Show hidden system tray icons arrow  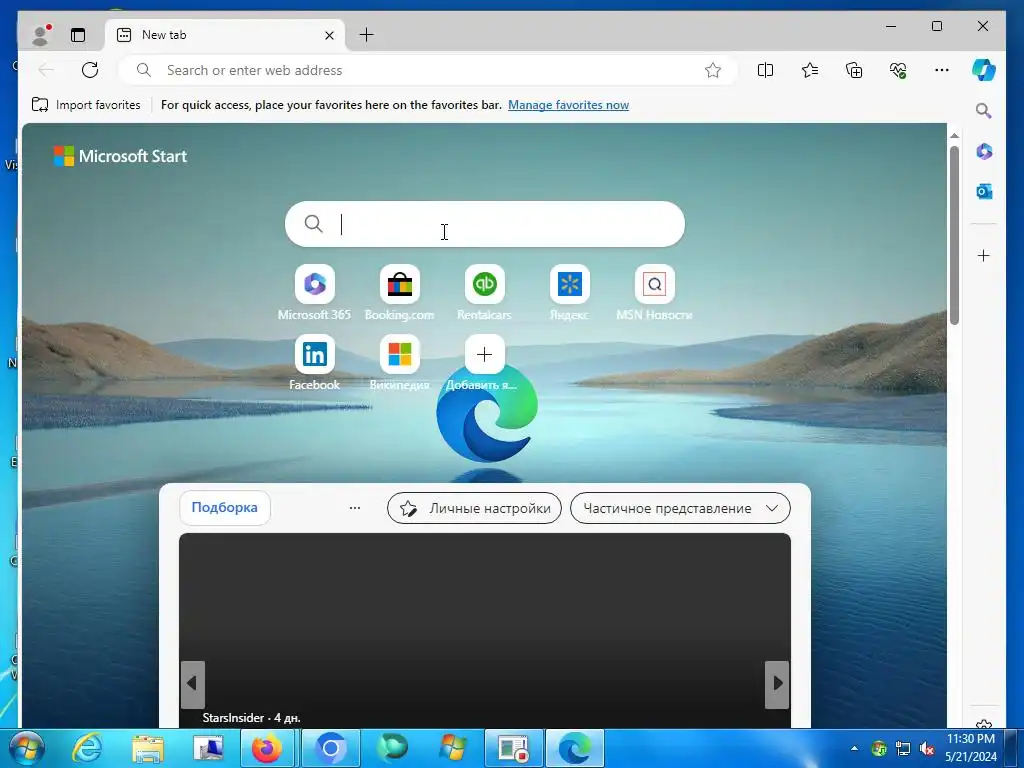point(854,748)
